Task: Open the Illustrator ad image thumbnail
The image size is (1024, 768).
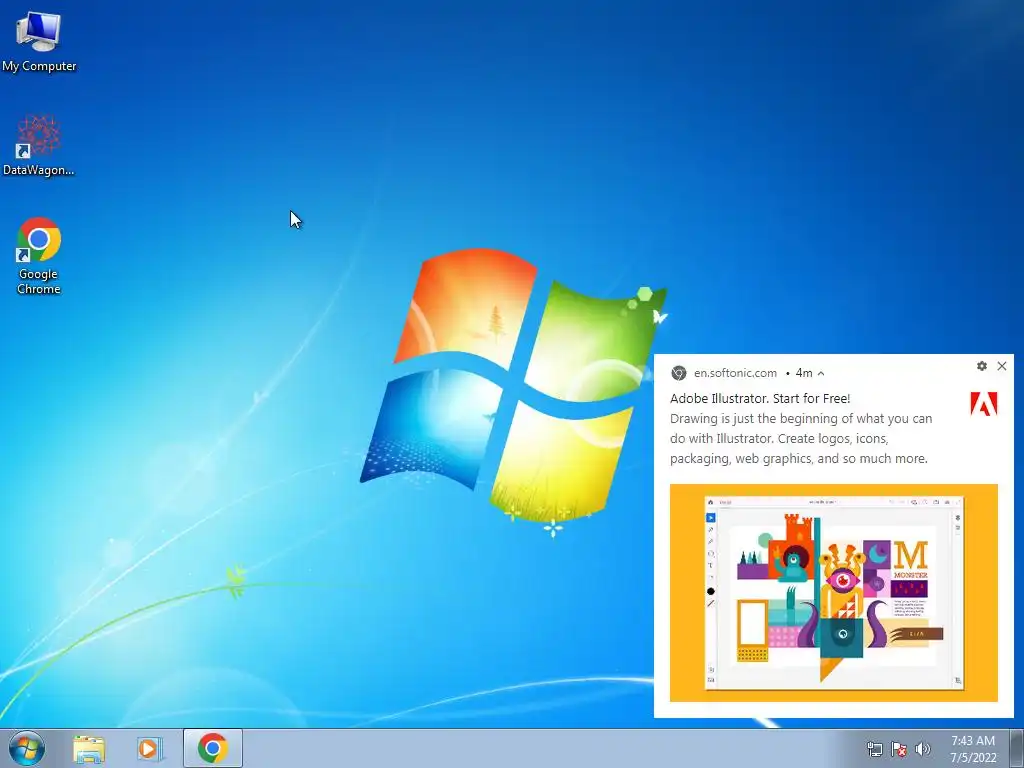Action: pos(833,593)
